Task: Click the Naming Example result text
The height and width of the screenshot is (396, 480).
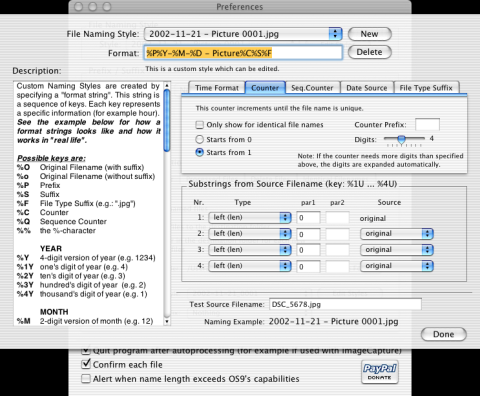Action: (x=334, y=322)
